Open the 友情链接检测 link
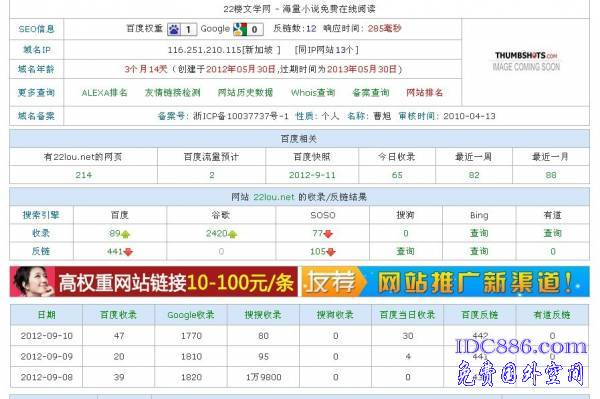The image size is (600, 399). click(173, 93)
